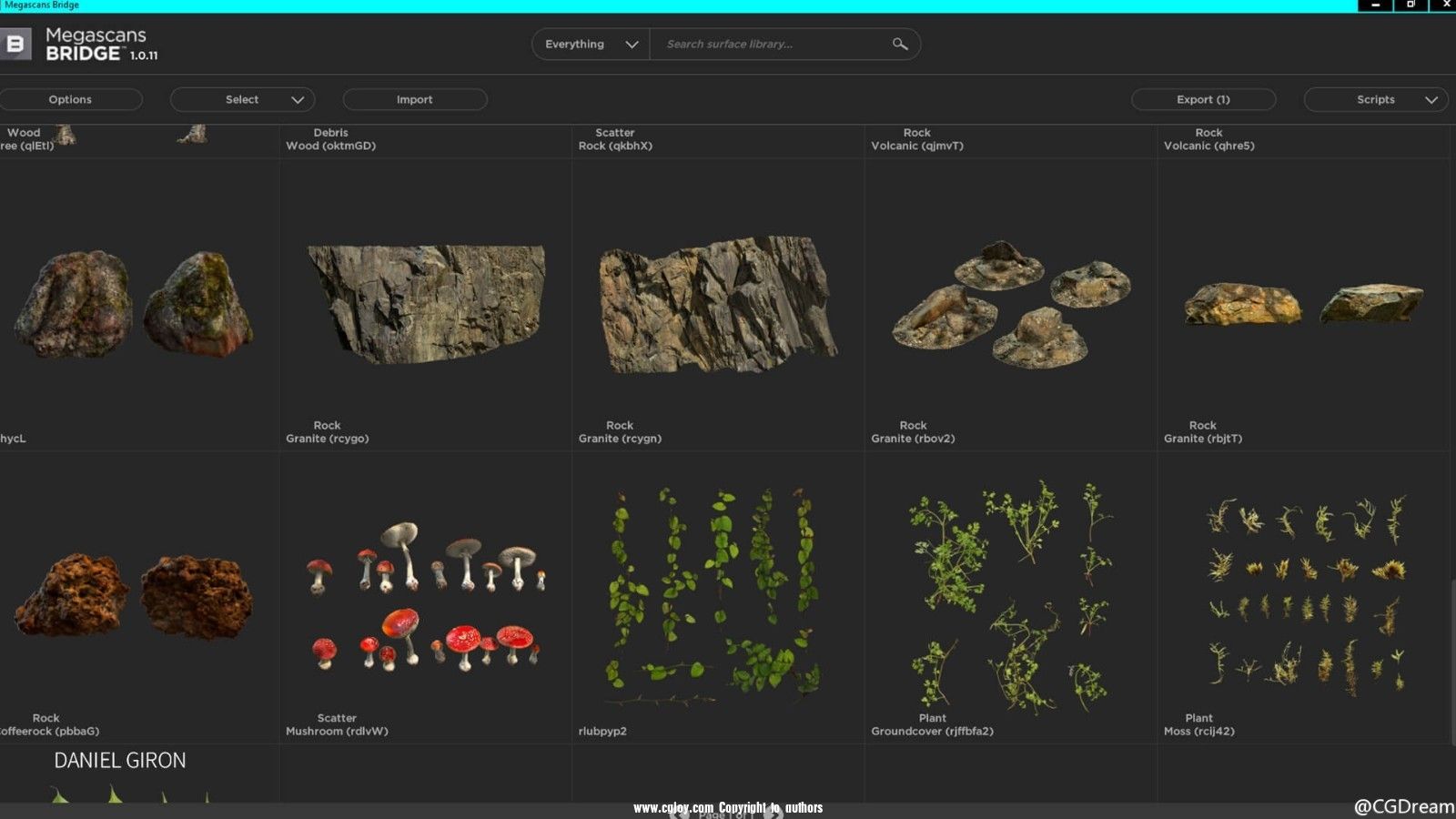Select the Scatter Mushroom (rdlvW) thumbnail
This screenshot has width=1456, height=819.
point(426,597)
